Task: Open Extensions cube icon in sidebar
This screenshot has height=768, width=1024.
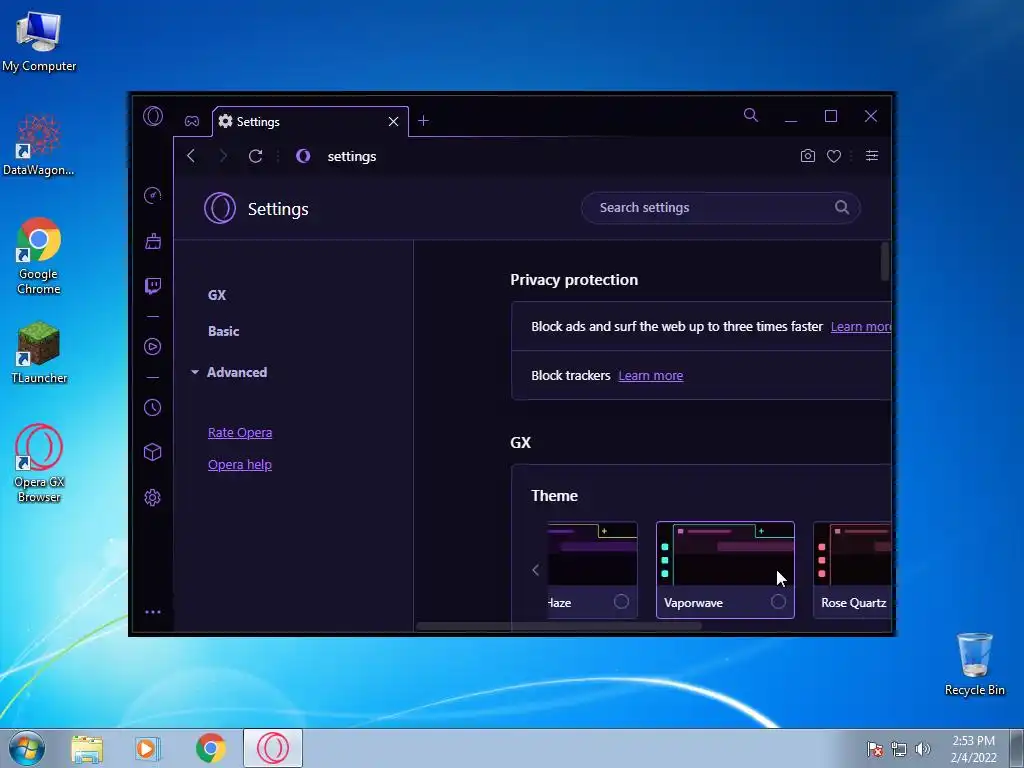Action: [x=153, y=452]
